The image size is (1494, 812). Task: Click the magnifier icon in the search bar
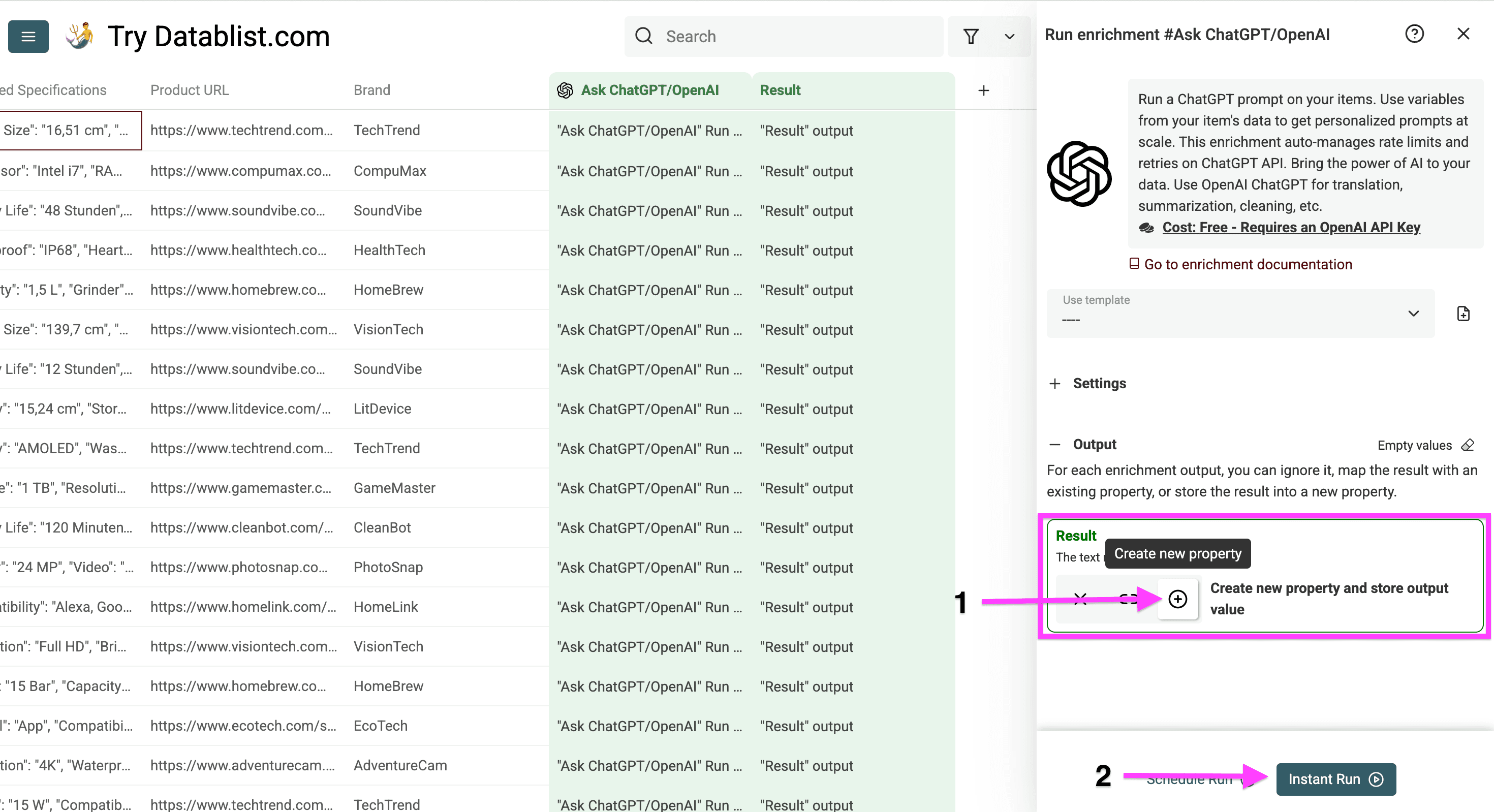pyautogui.click(x=644, y=36)
